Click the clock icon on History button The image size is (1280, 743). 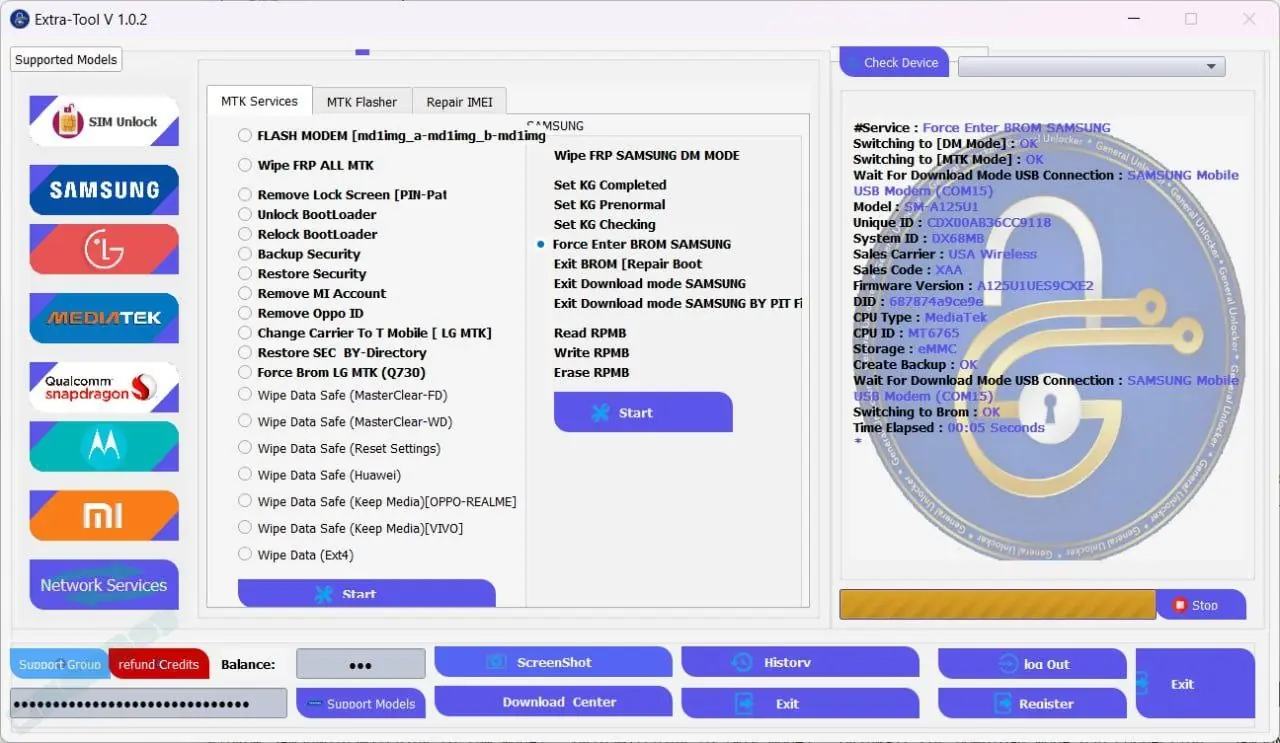[742, 662]
